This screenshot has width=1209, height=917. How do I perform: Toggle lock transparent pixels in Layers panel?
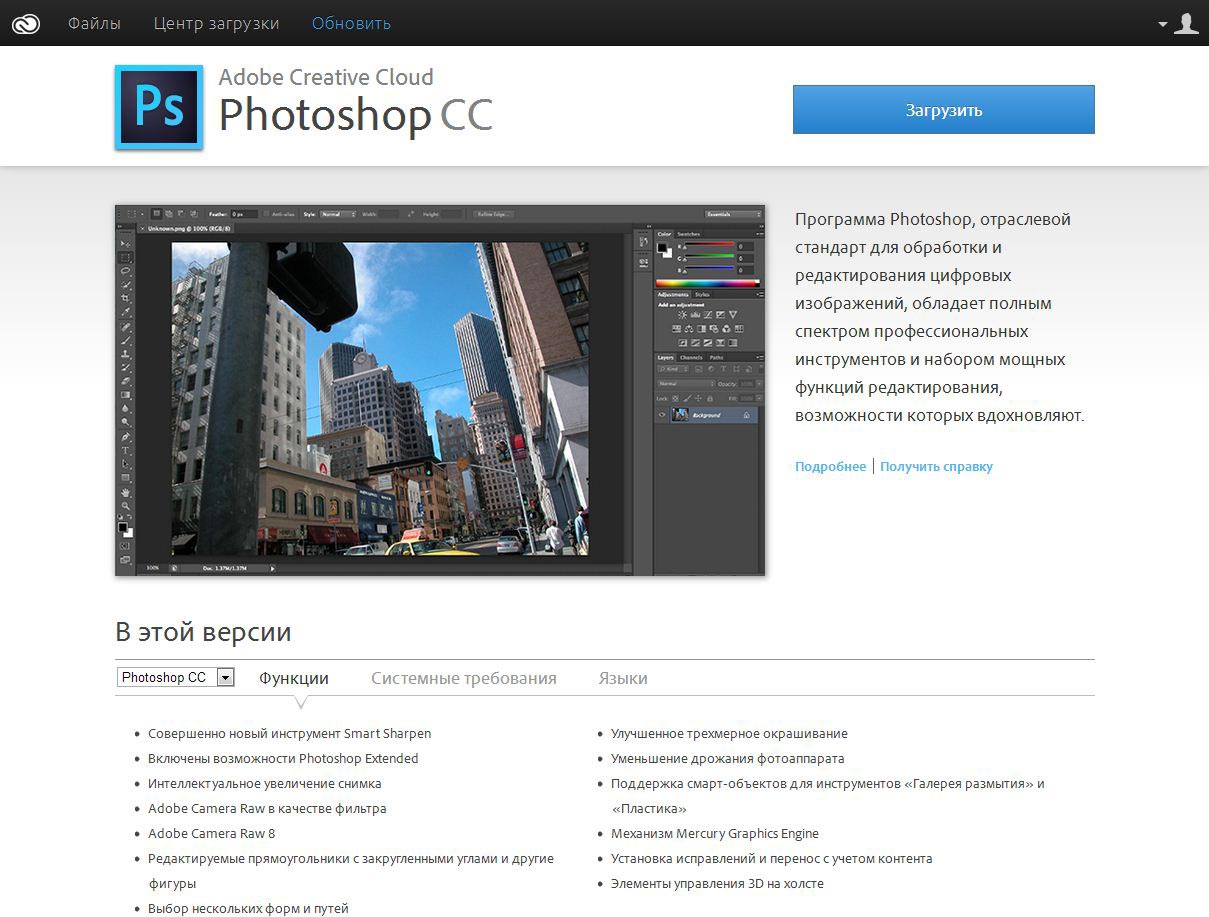pyautogui.click(x=676, y=398)
